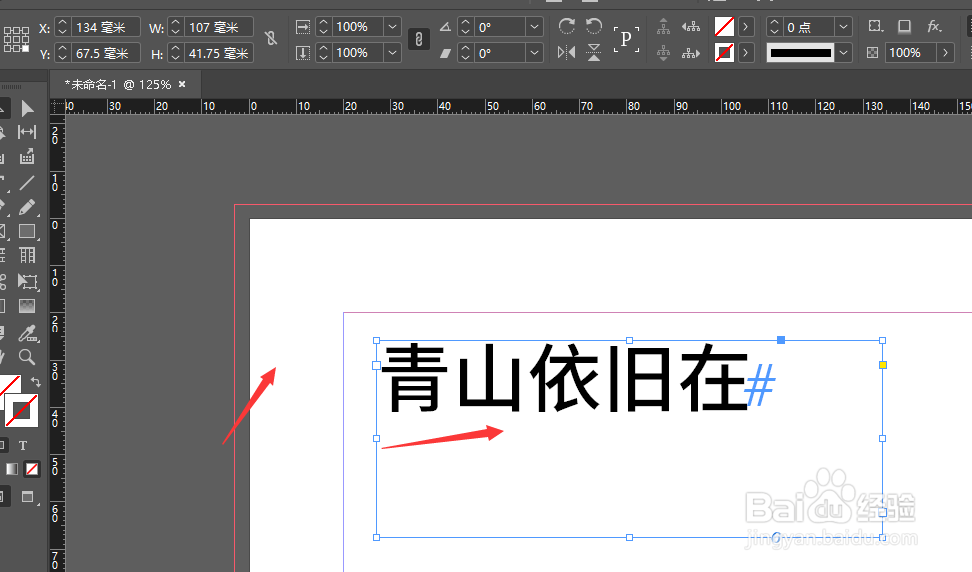This screenshot has height=572, width=972.
Task: Select the Eyedropper tool
Action: (x=27, y=333)
